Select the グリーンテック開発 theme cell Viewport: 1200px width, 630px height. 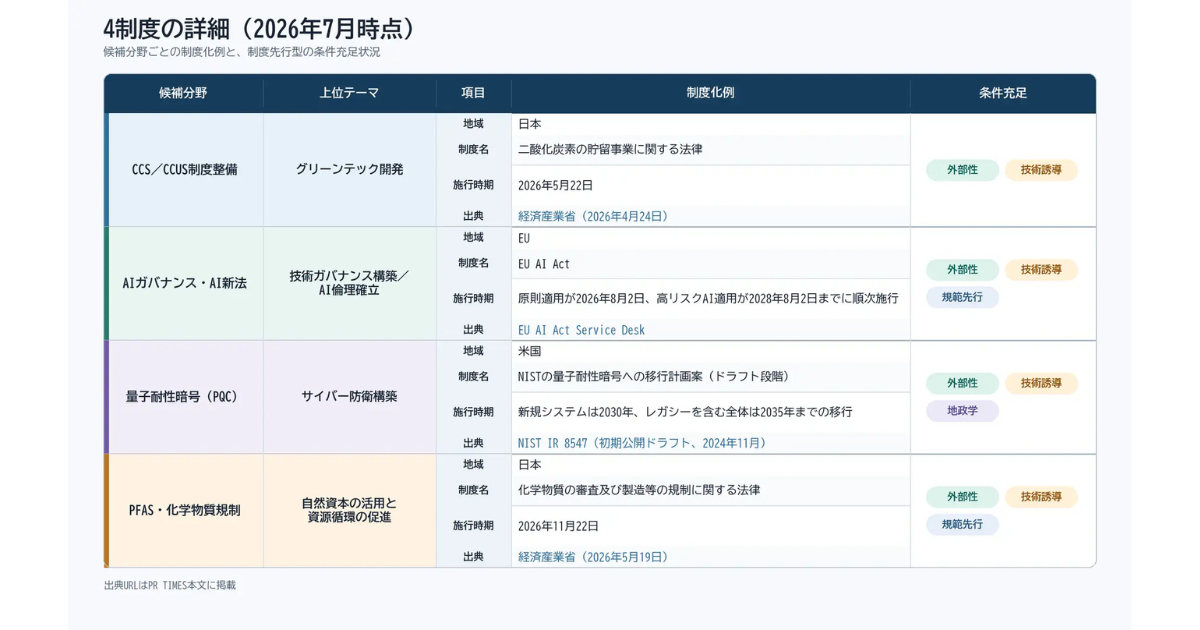[349, 170]
